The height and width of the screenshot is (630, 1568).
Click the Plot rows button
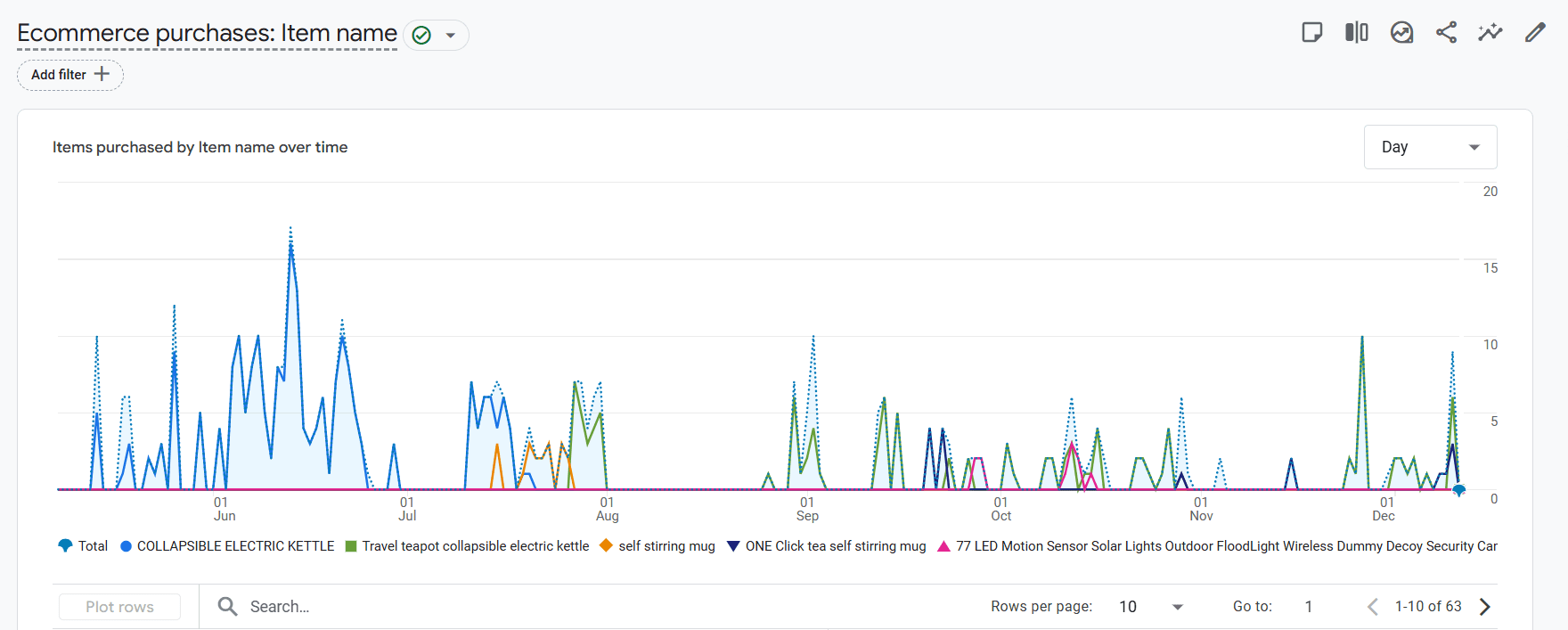[119, 607]
